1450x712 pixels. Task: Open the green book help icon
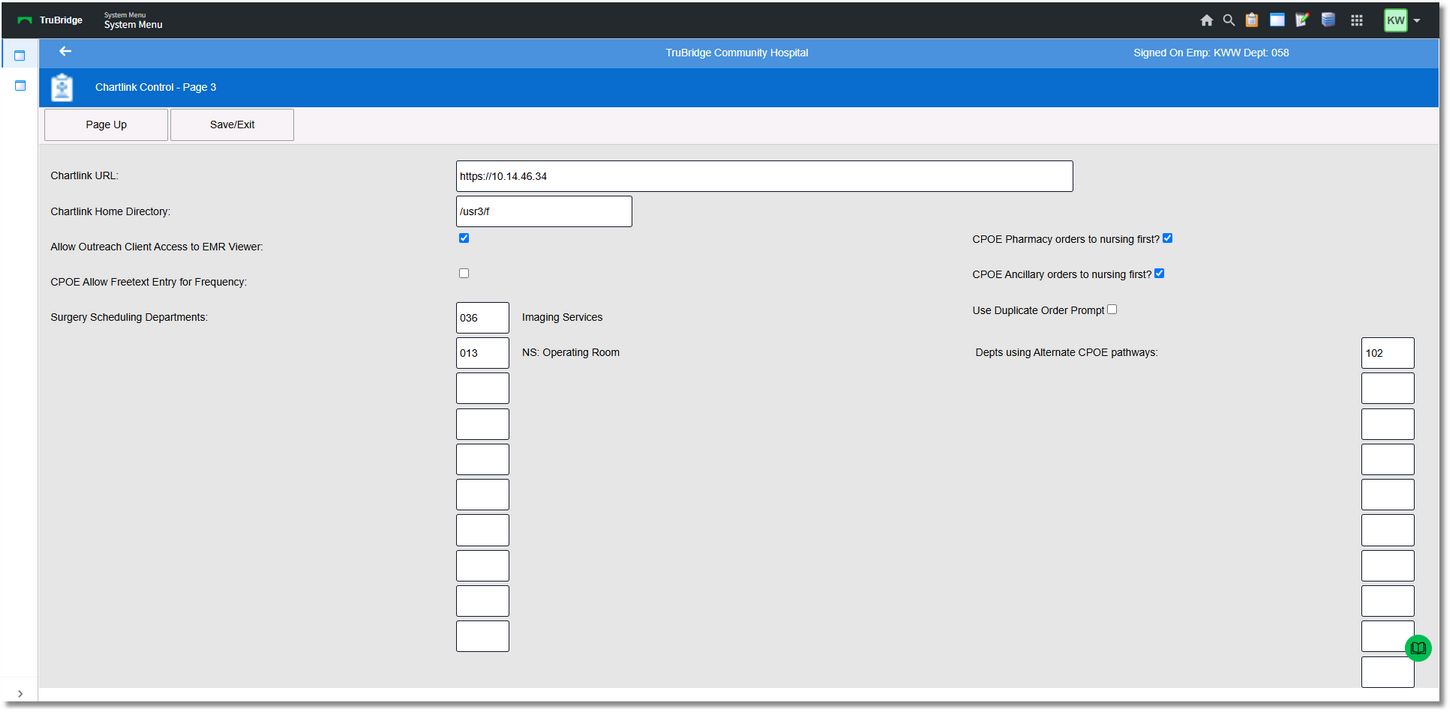(x=1418, y=649)
